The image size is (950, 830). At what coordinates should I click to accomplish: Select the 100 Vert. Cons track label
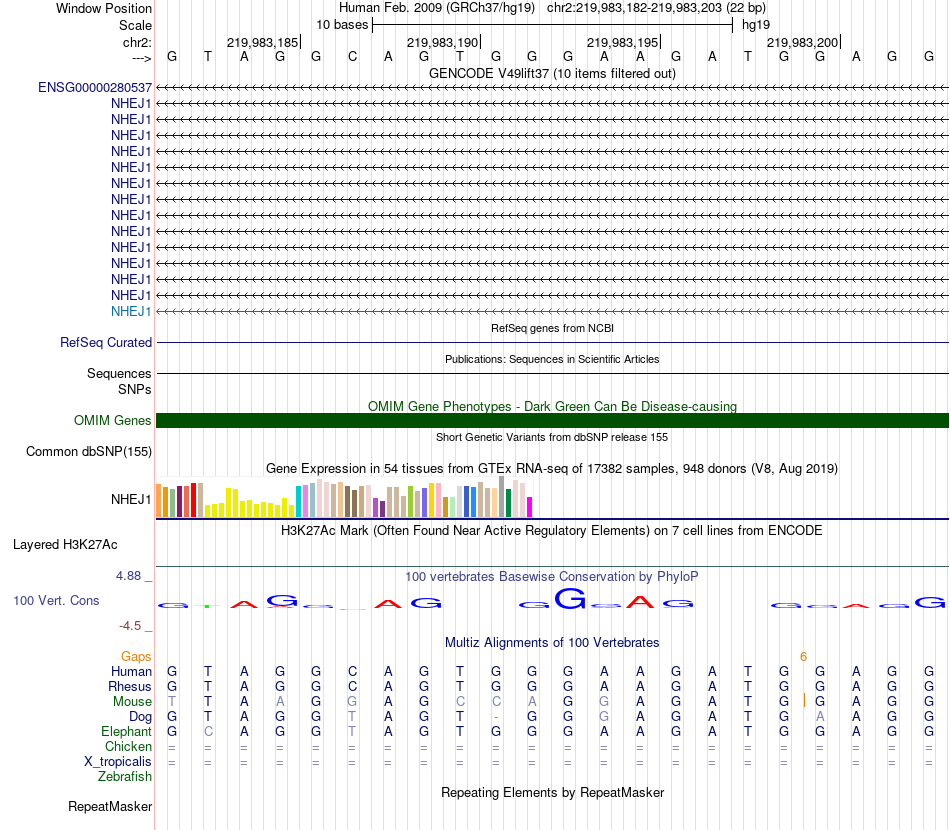click(56, 600)
